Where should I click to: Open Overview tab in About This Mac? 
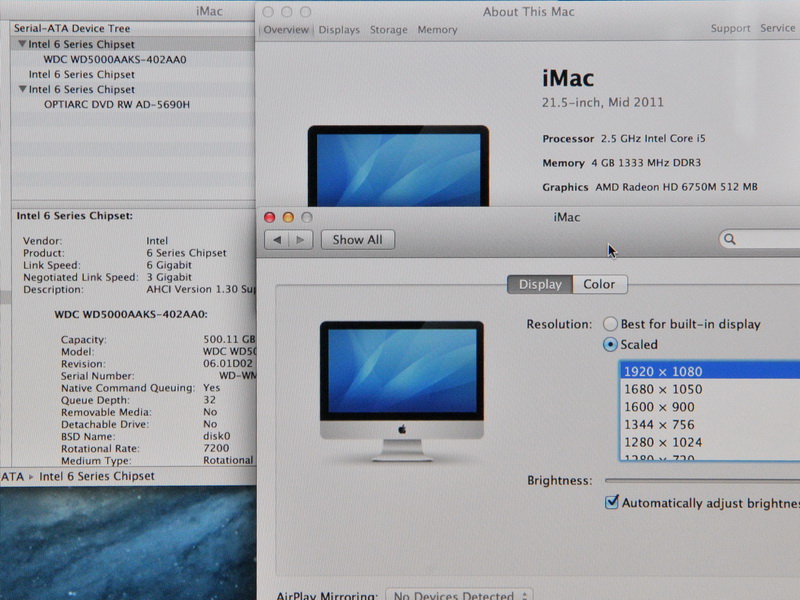point(286,30)
